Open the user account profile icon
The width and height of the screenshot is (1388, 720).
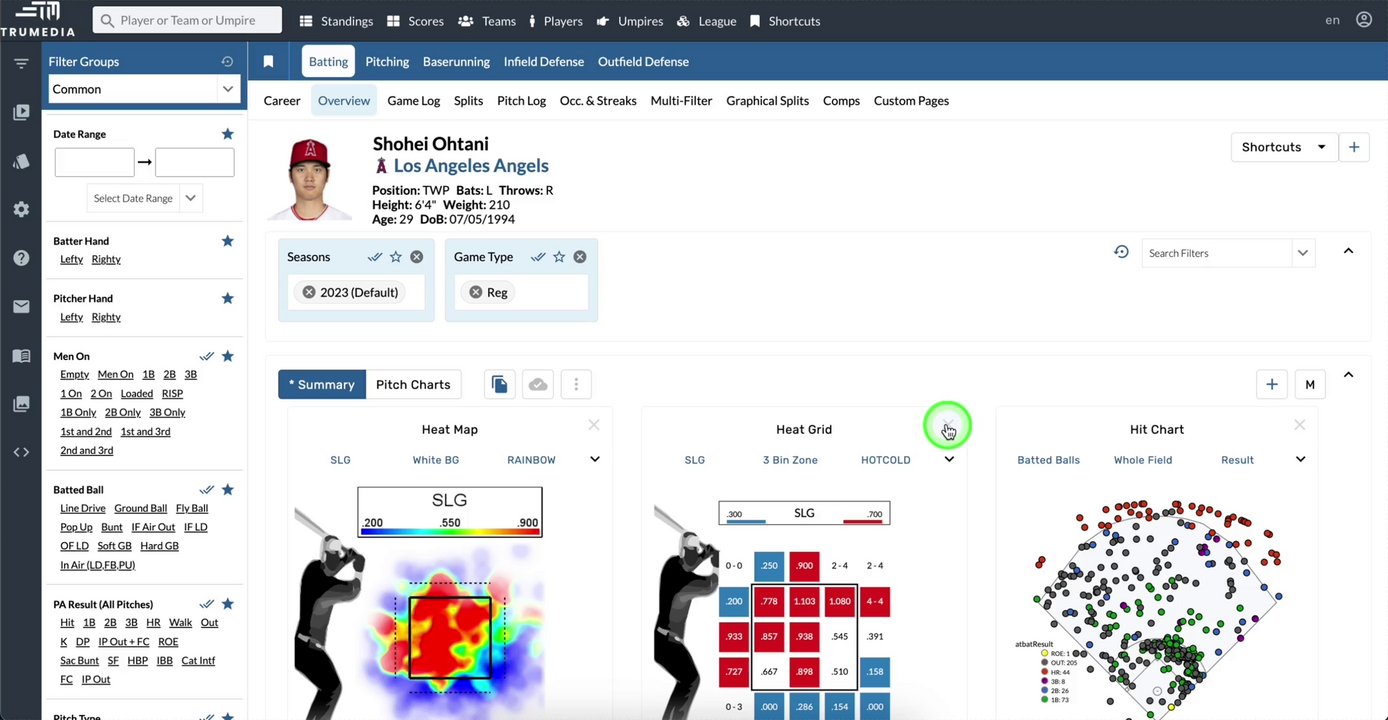click(x=1364, y=20)
